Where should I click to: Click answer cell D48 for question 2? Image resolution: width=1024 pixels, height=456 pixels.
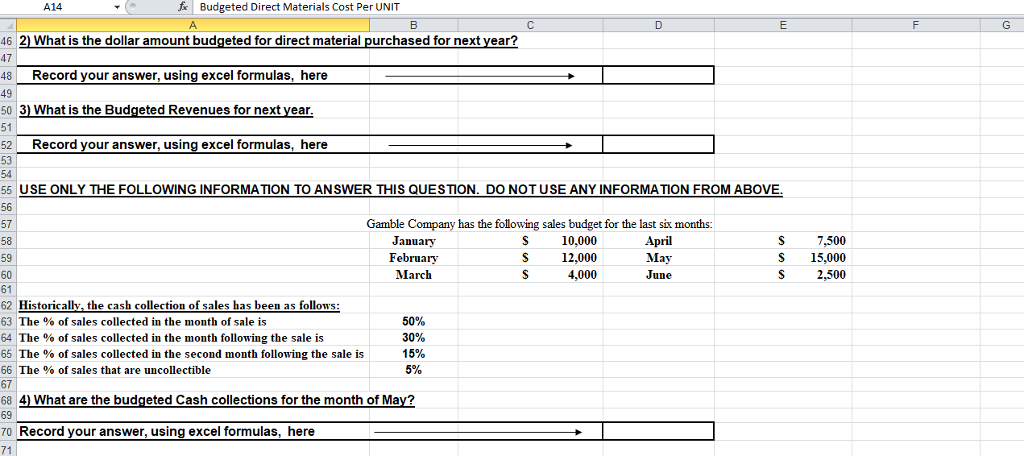658,75
